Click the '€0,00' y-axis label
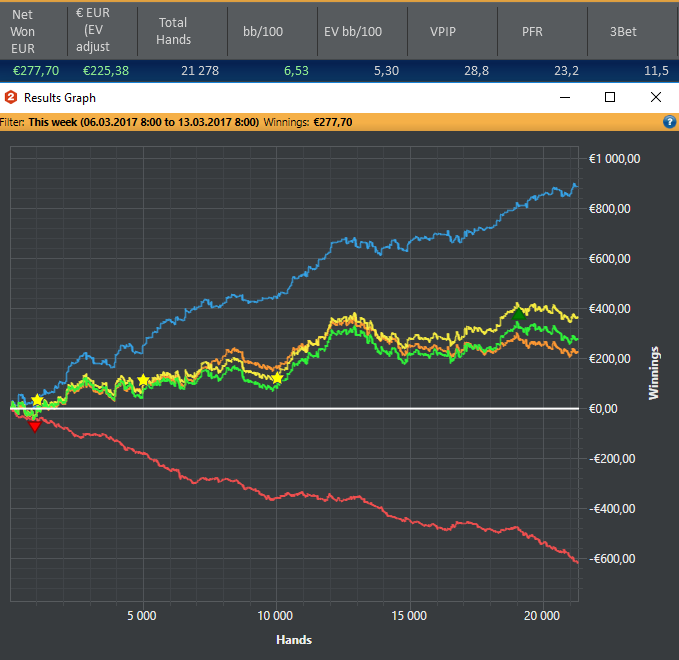The height and width of the screenshot is (660, 679). pos(603,409)
